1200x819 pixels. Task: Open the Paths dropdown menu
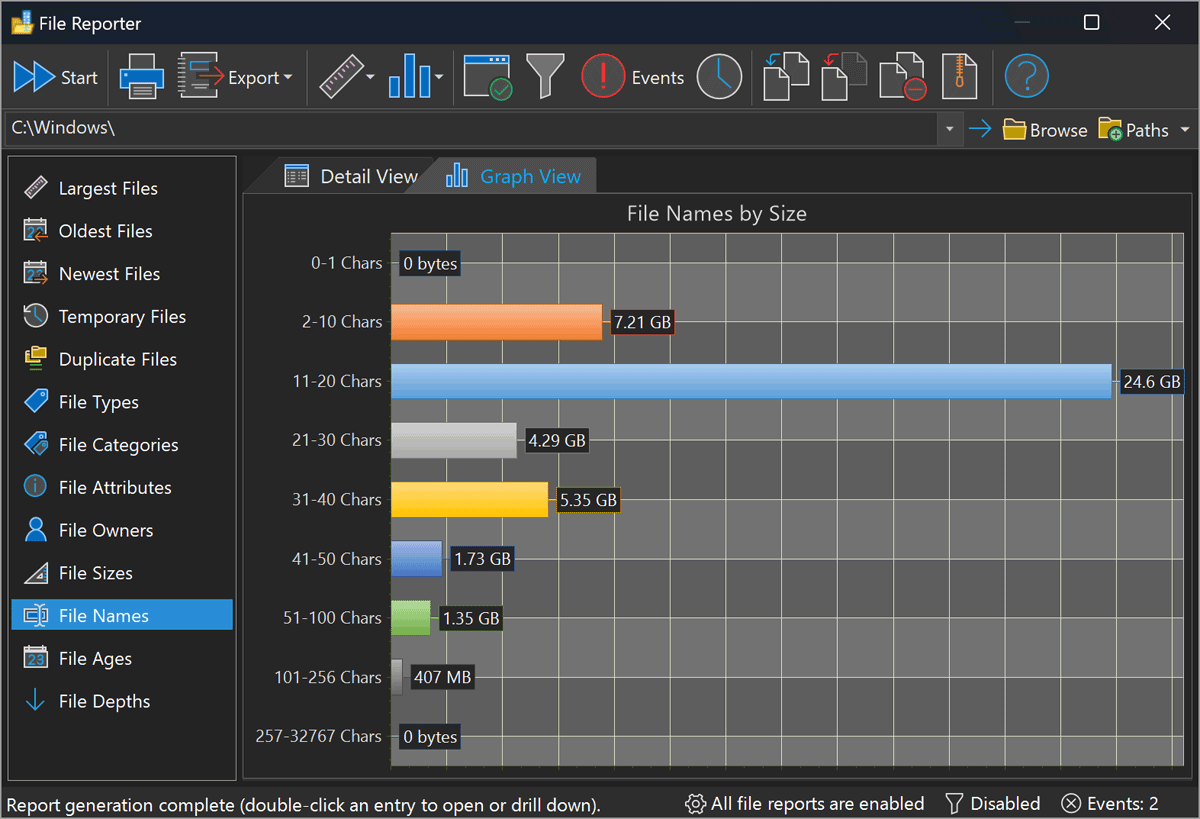1185,130
